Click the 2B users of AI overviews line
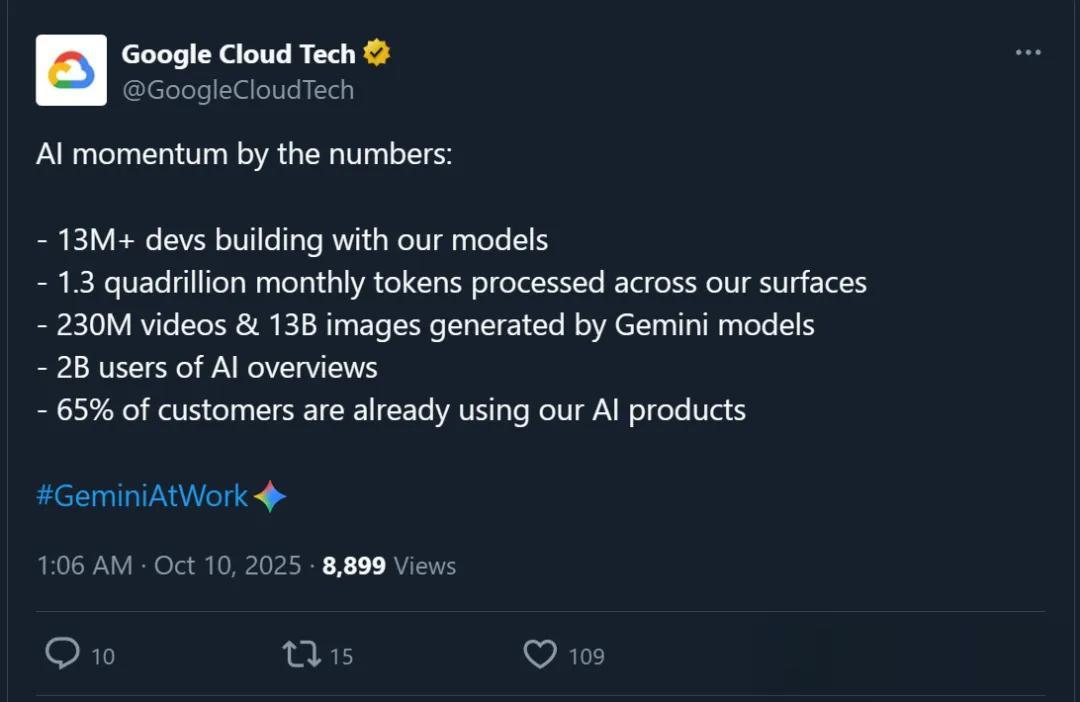Image resolution: width=1080 pixels, height=702 pixels. 207,367
